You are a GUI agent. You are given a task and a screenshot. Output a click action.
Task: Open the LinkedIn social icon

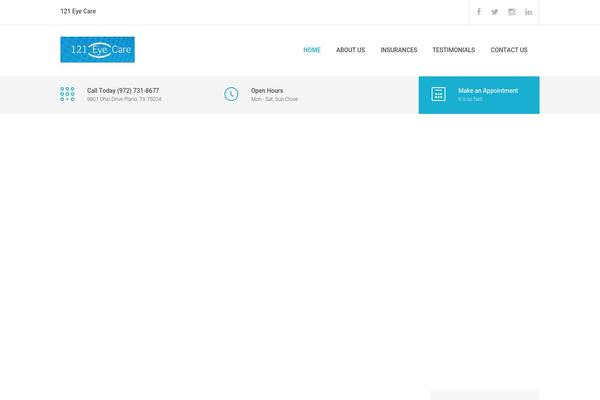tap(528, 12)
